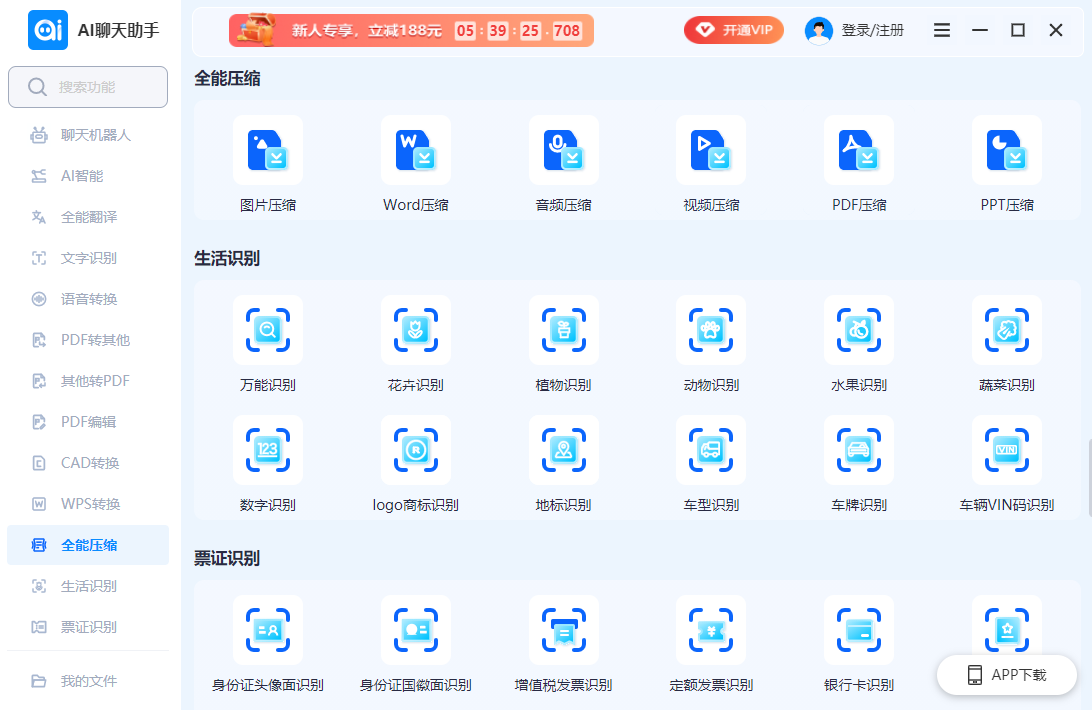Viewport: 1092px width, 710px height.
Task: Click the 开通VIP button
Action: pyautogui.click(x=734, y=30)
